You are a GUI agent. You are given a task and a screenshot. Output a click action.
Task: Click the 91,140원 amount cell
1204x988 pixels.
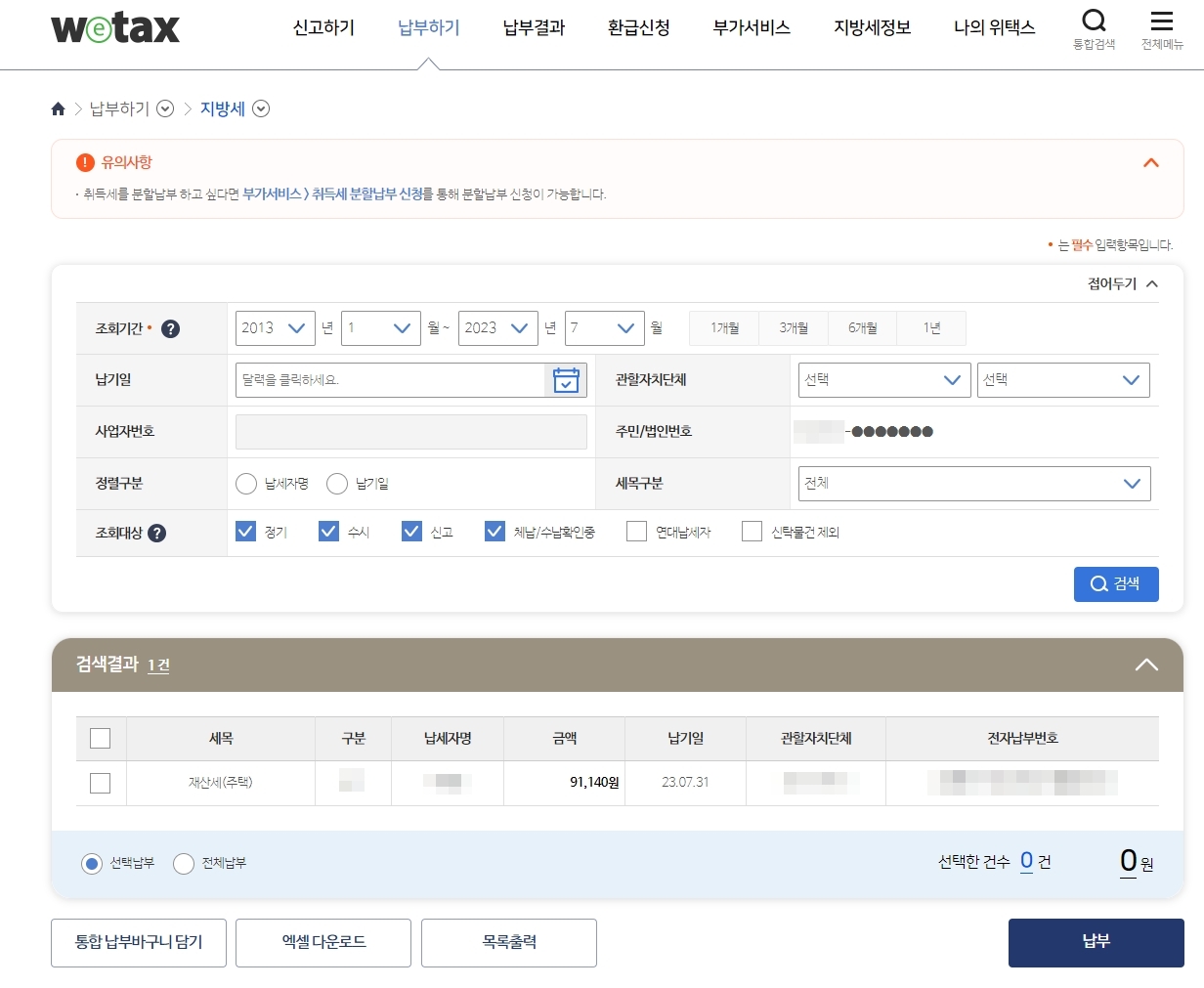tap(565, 783)
